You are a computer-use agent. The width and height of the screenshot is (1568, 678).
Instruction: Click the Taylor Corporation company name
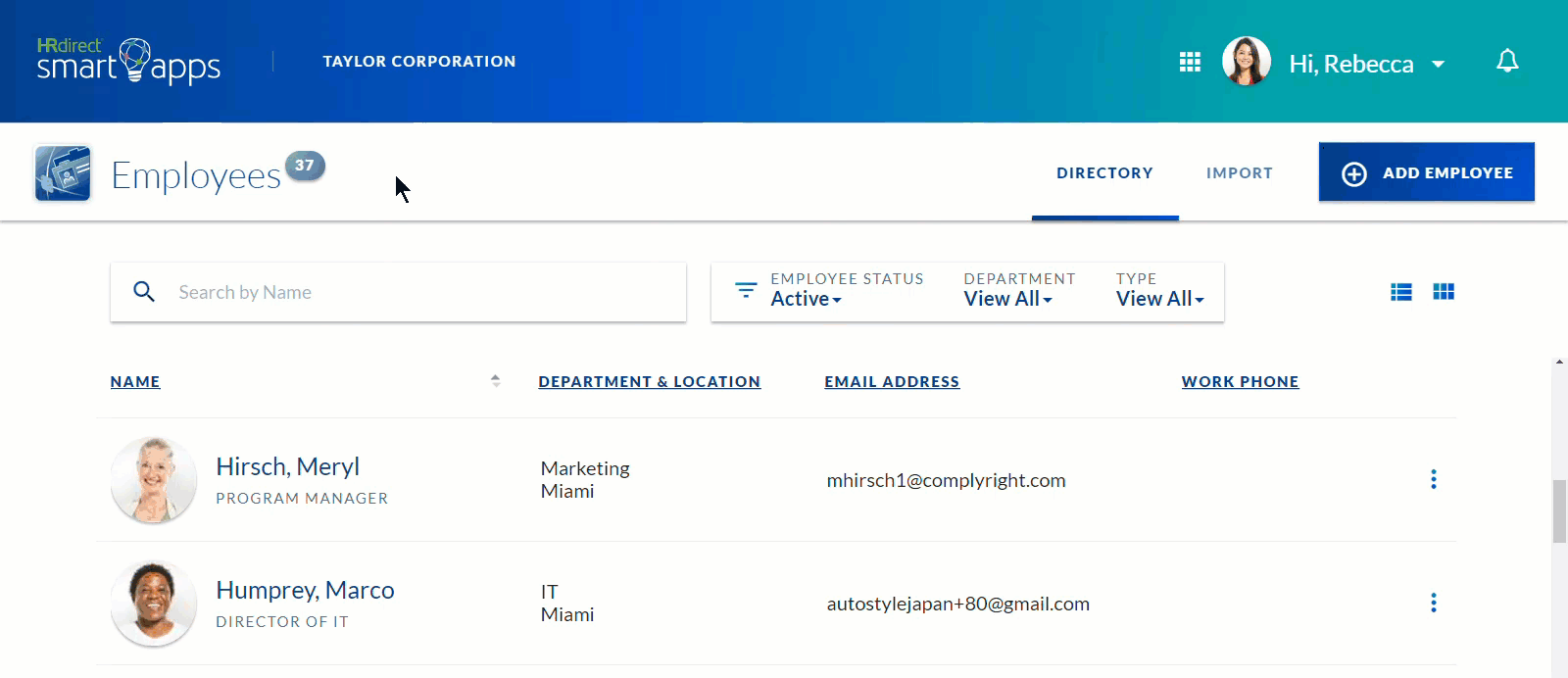[419, 61]
